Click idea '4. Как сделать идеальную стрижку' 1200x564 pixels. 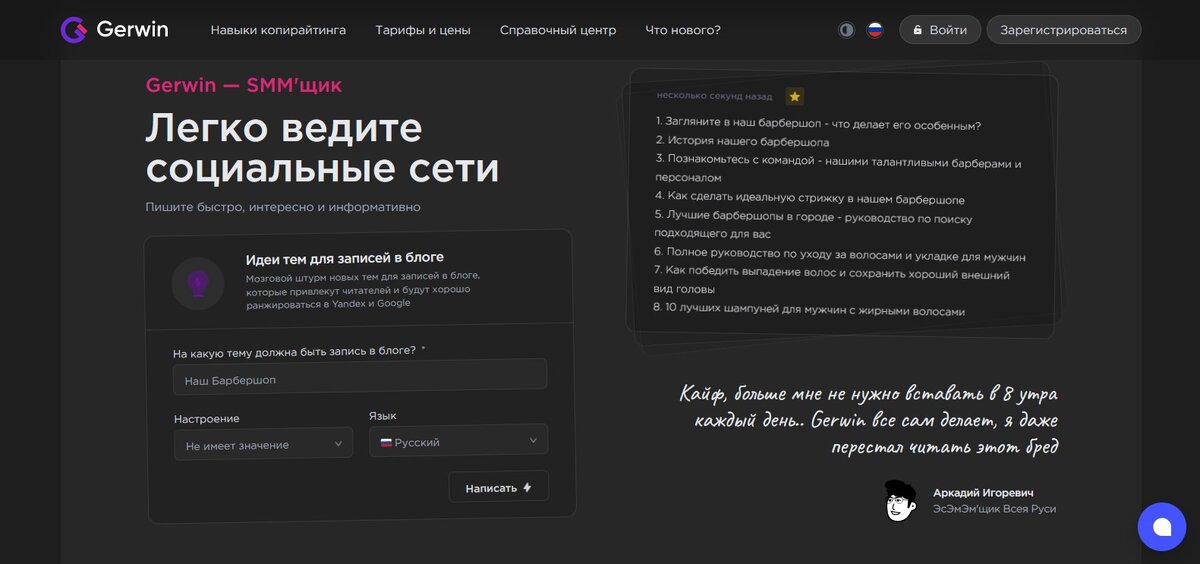click(810, 199)
